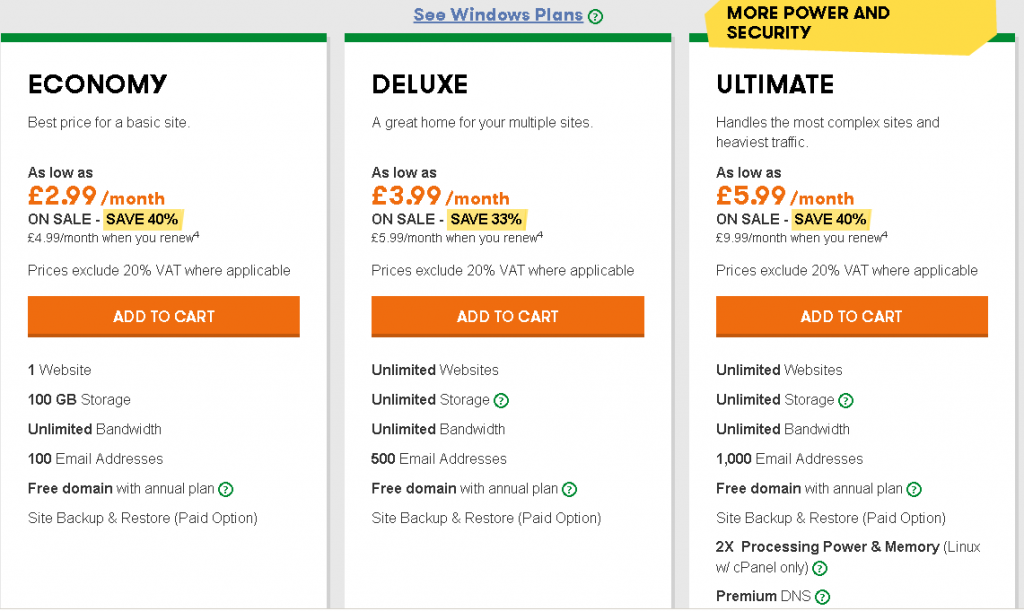The width and height of the screenshot is (1024, 611).
Task: Open Ultimate free domain help icon
Action: 914,489
